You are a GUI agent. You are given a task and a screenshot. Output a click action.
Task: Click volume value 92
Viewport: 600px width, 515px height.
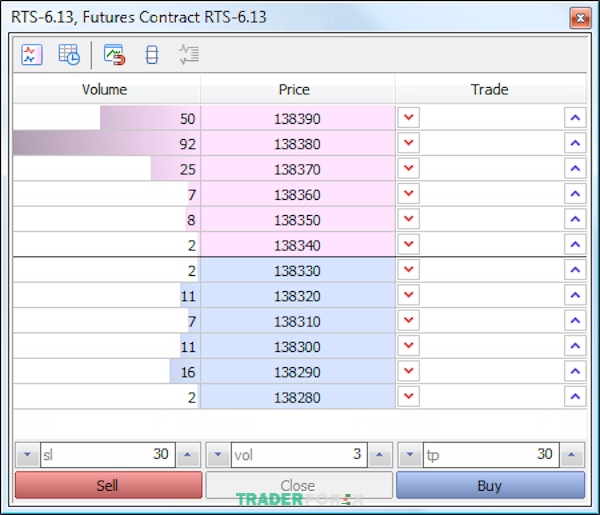point(187,144)
